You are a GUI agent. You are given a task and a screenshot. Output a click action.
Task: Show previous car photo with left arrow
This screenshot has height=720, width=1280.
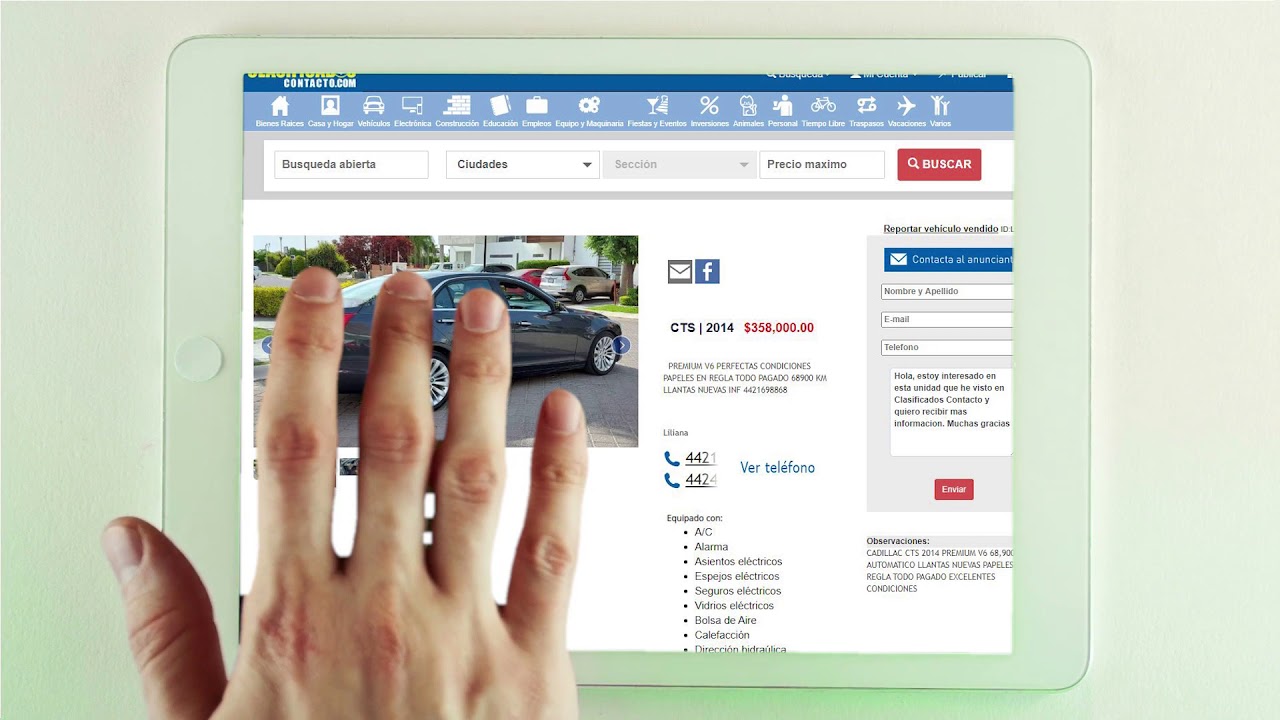267,345
